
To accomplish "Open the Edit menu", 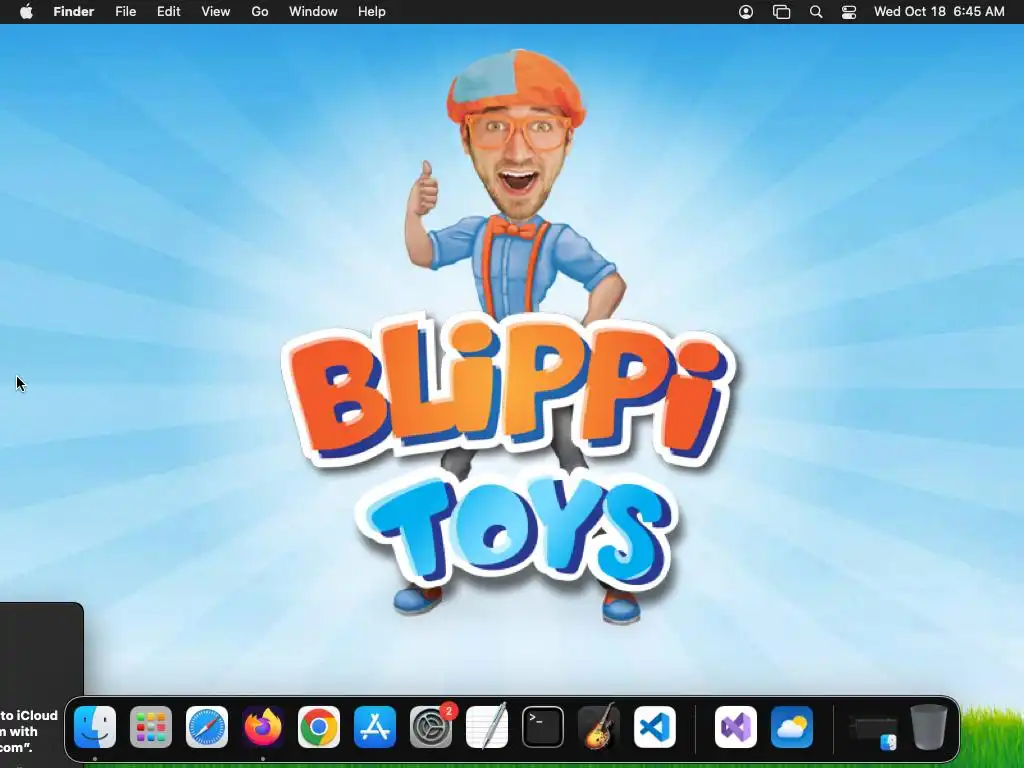I will pyautogui.click(x=168, y=12).
